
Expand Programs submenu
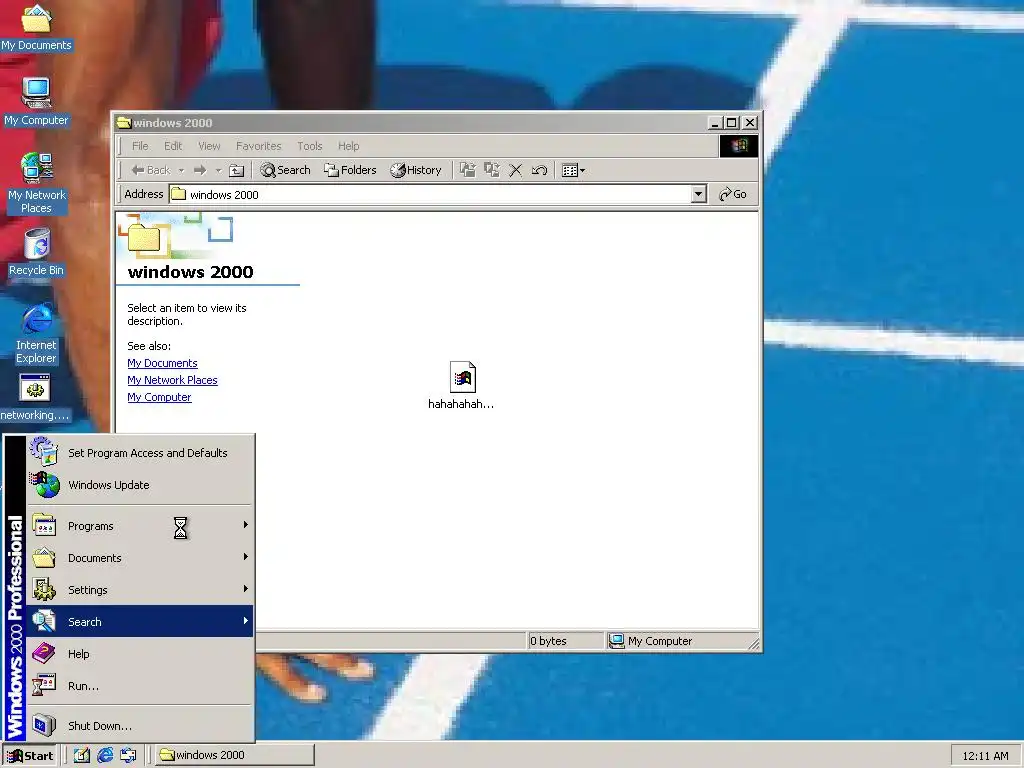140,526
